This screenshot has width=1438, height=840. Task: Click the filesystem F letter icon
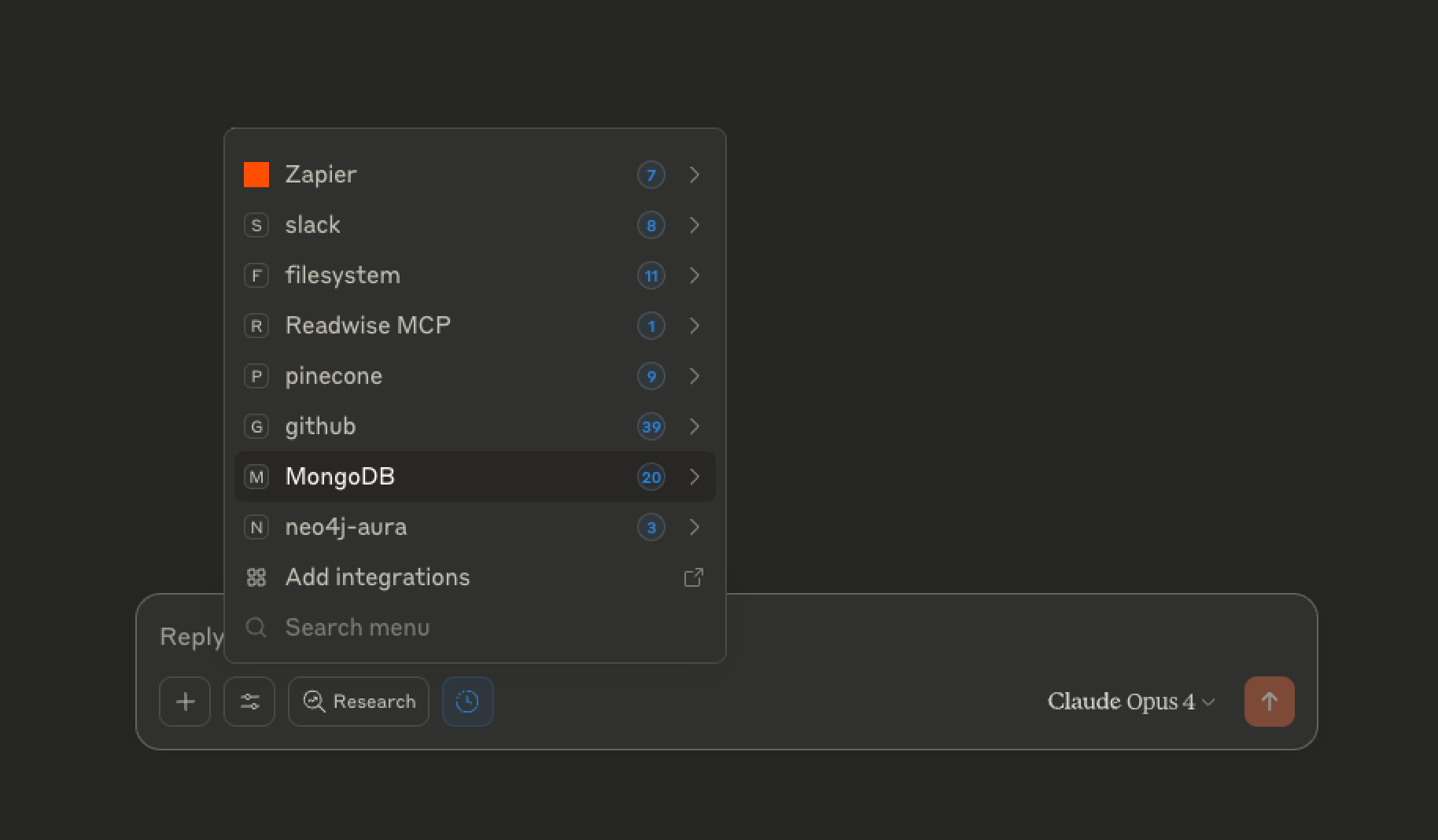pos(256,275)
